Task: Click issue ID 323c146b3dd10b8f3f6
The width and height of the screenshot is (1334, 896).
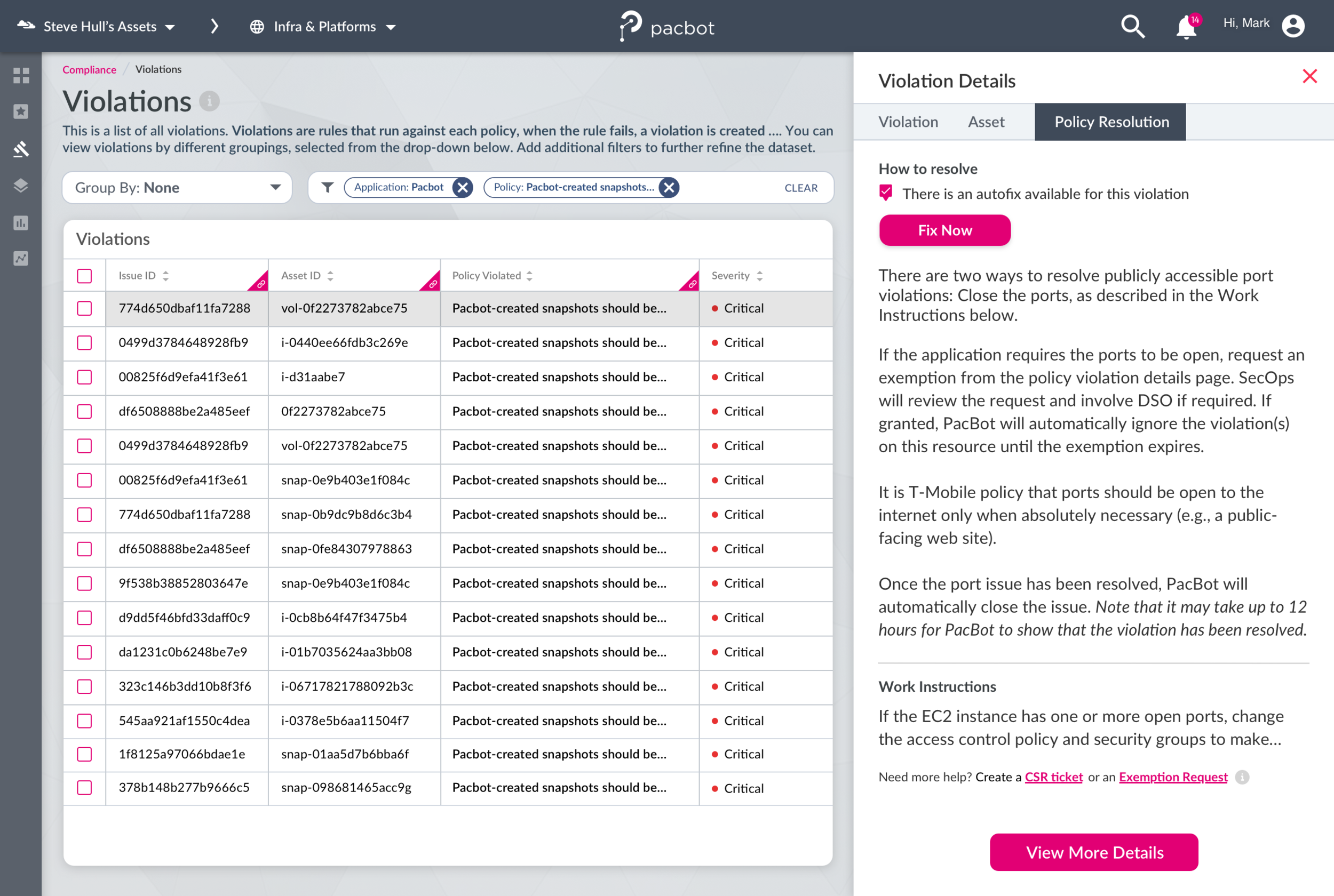Action: 185,686
